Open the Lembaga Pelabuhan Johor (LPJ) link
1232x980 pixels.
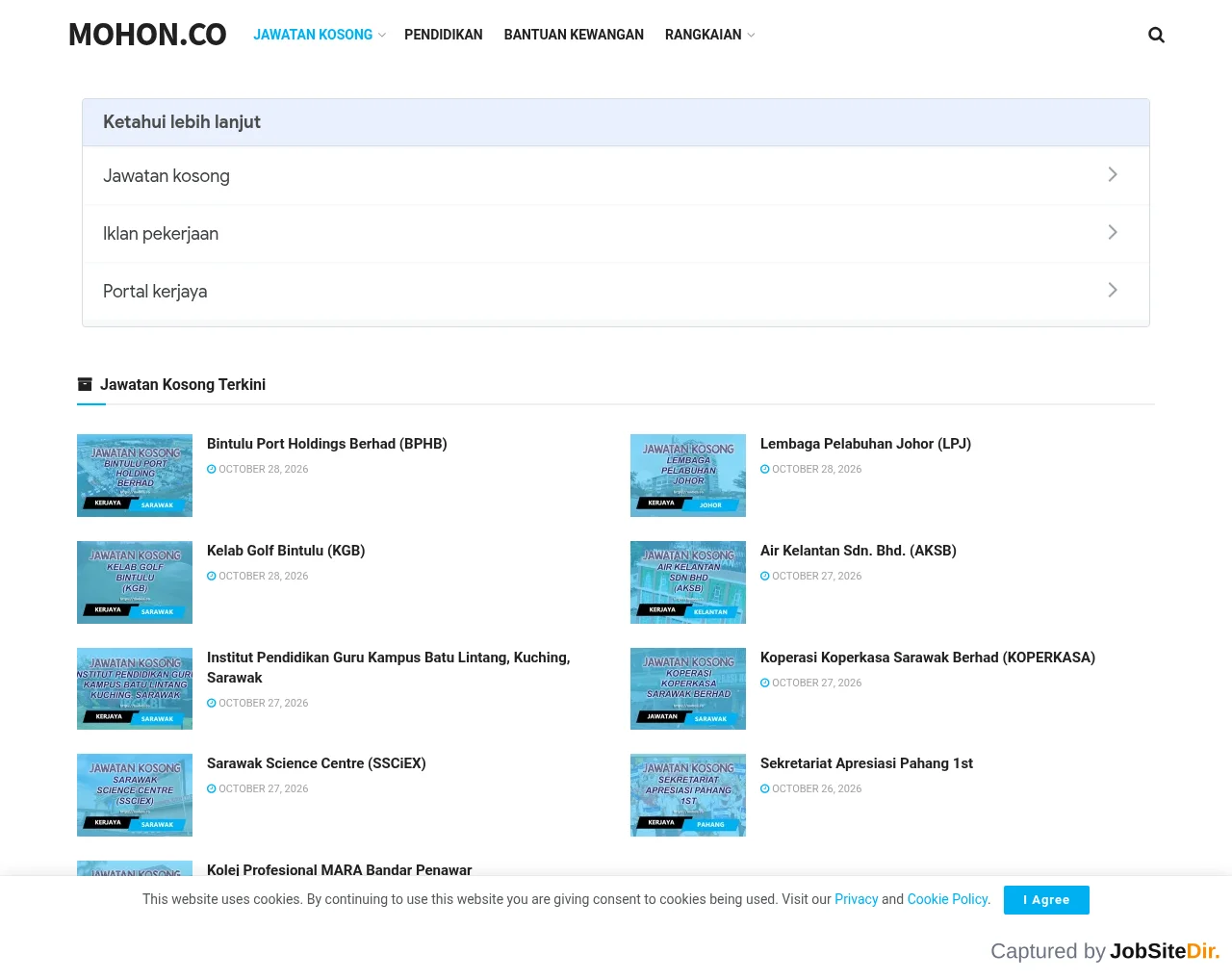click(x=865, y=444)
